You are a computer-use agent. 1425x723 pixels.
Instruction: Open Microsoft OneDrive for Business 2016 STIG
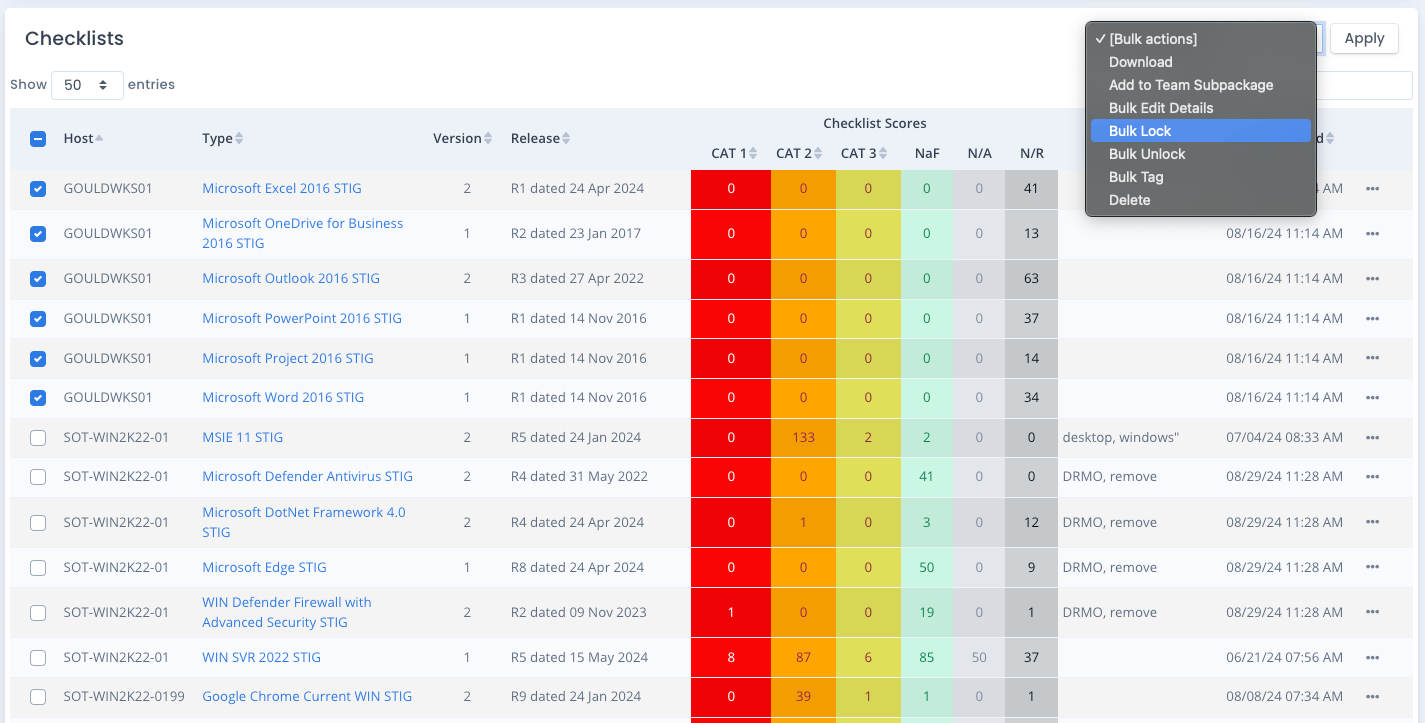[303, 233]
